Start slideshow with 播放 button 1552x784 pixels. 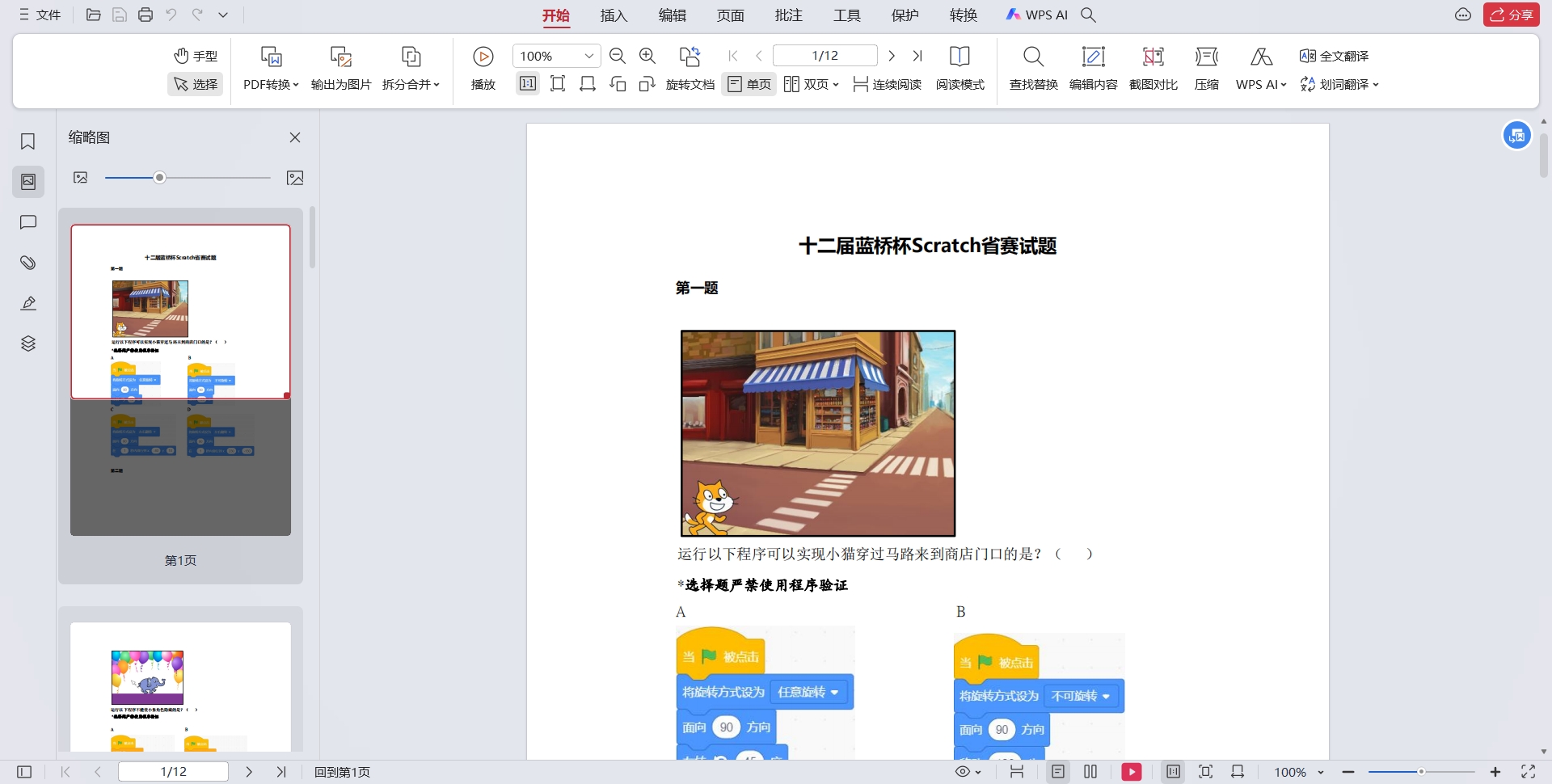pyautogui.click(x=483, y=68)
